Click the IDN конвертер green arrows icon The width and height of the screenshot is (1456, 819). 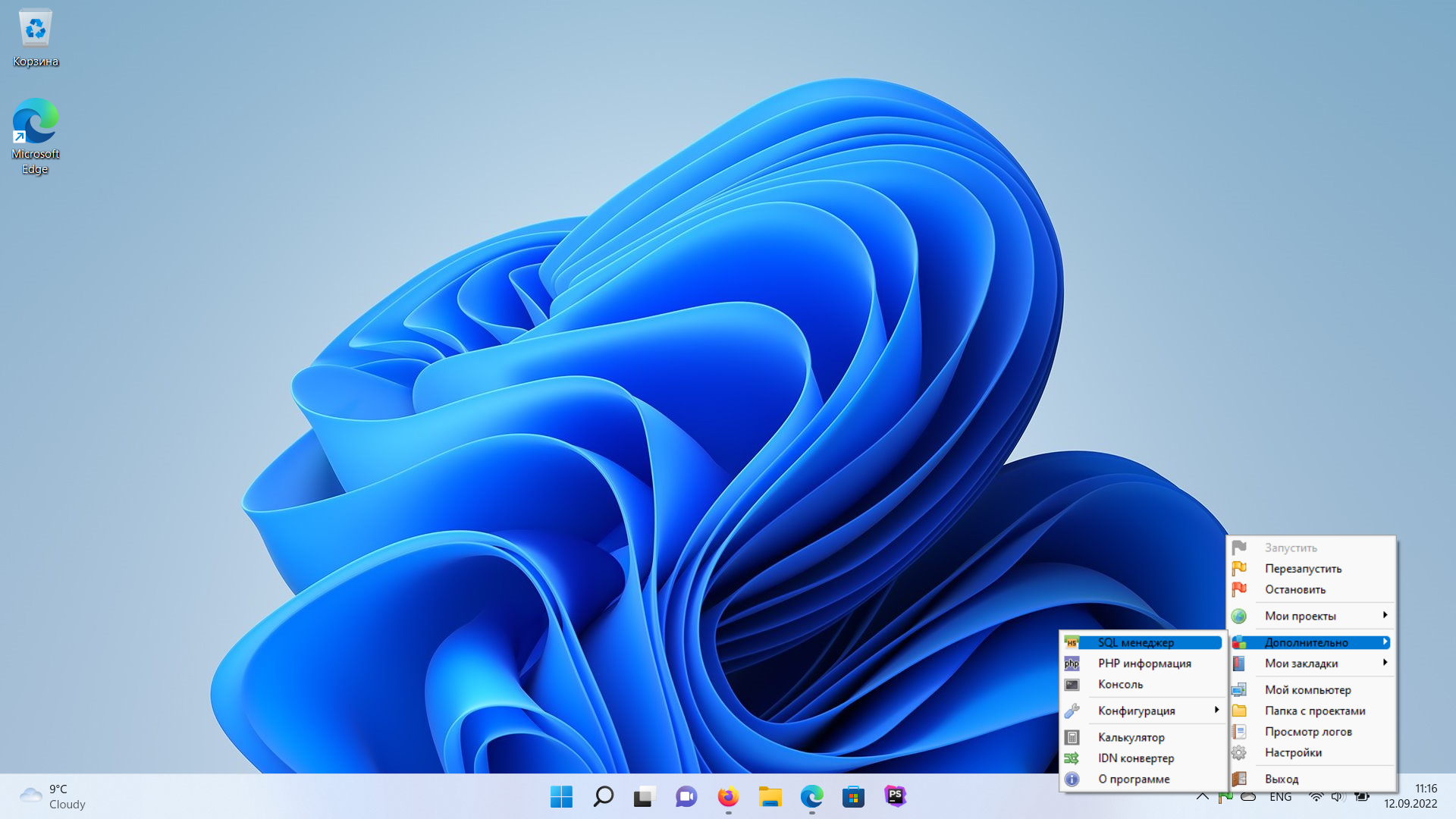point(1072,758)
